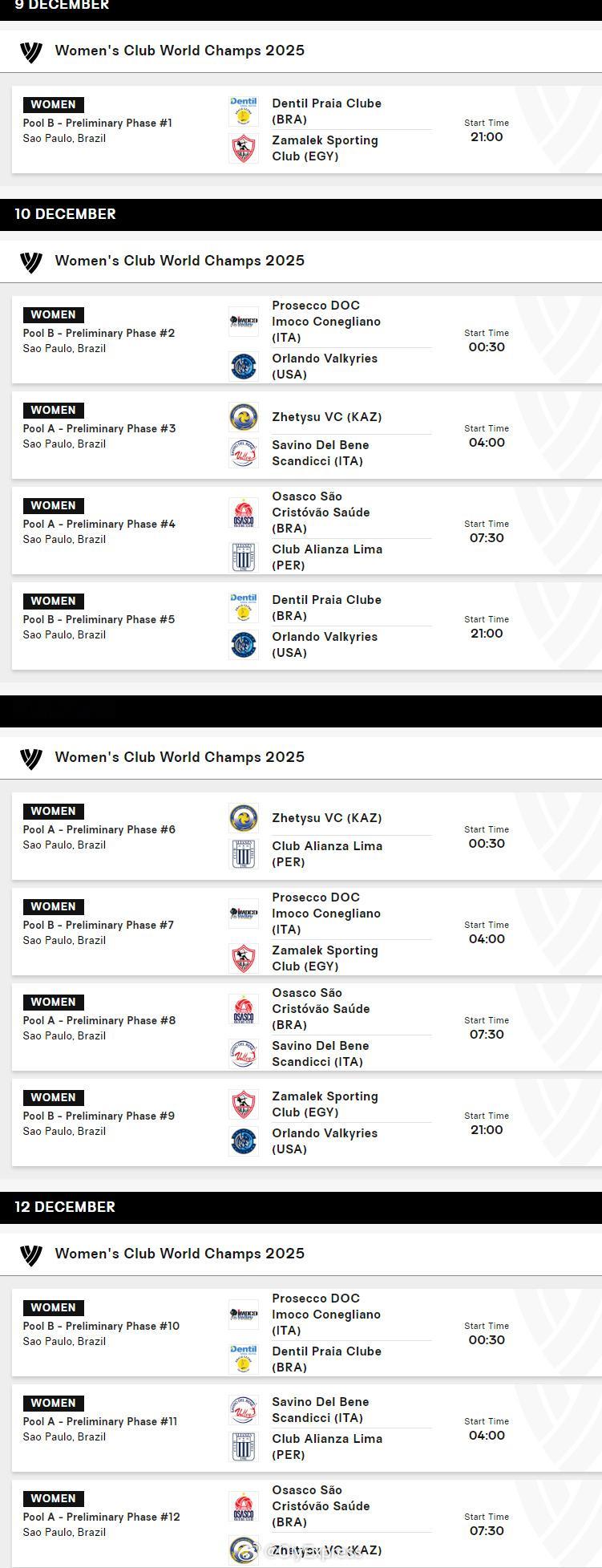
Task: Click 07:30 start time of match #8
Action: pos(487,1035)
